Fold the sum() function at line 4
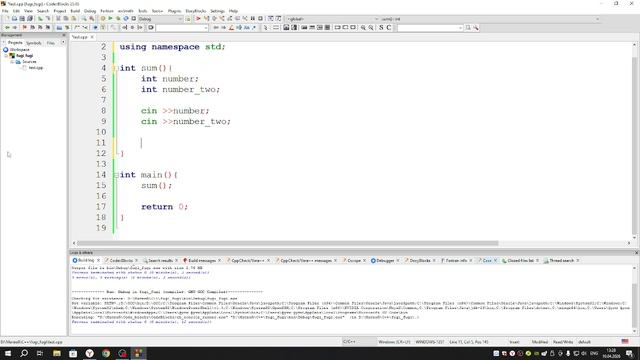 click(x=116, y=68)
